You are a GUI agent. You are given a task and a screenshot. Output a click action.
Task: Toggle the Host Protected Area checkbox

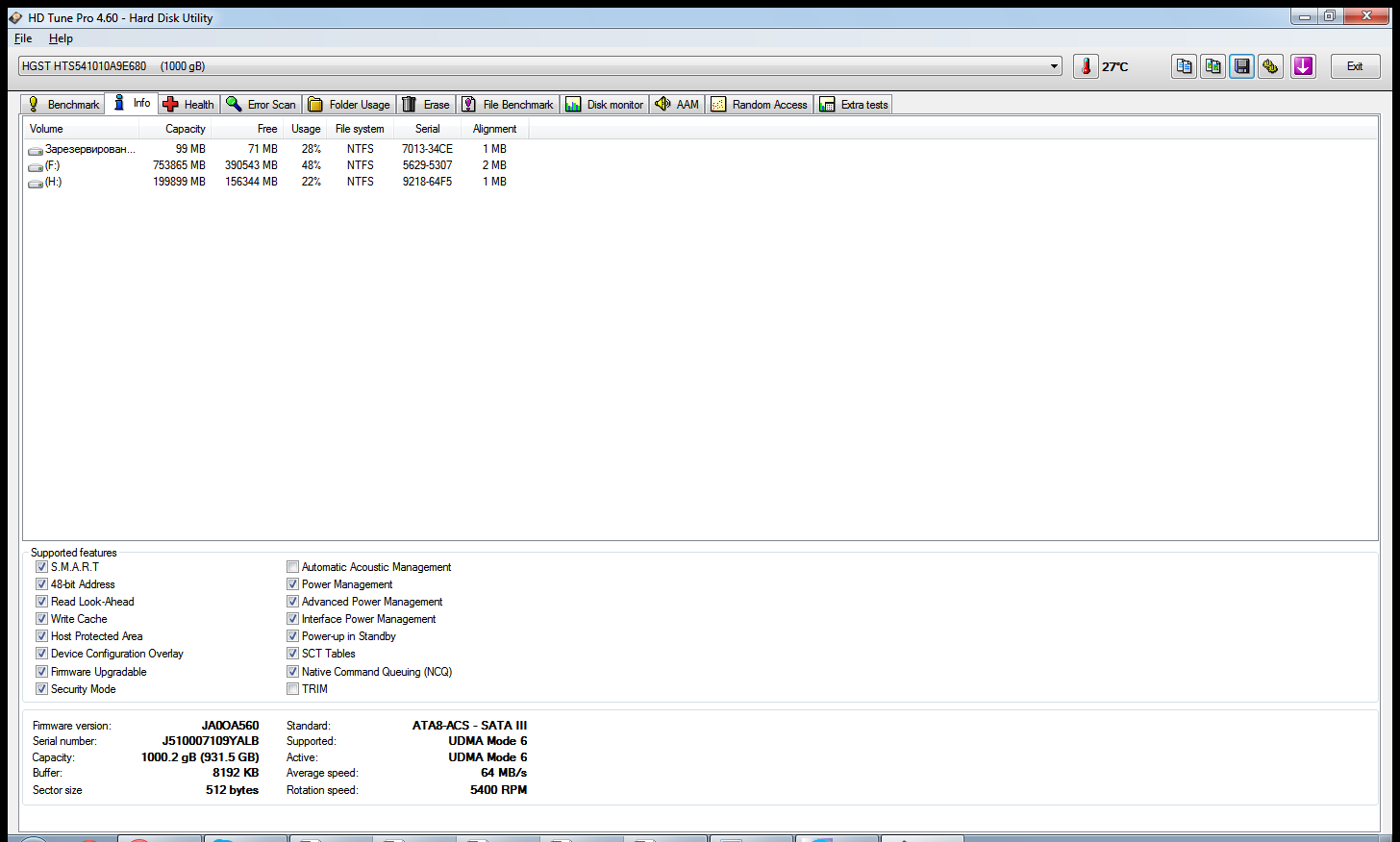click(x=41, y=636)
